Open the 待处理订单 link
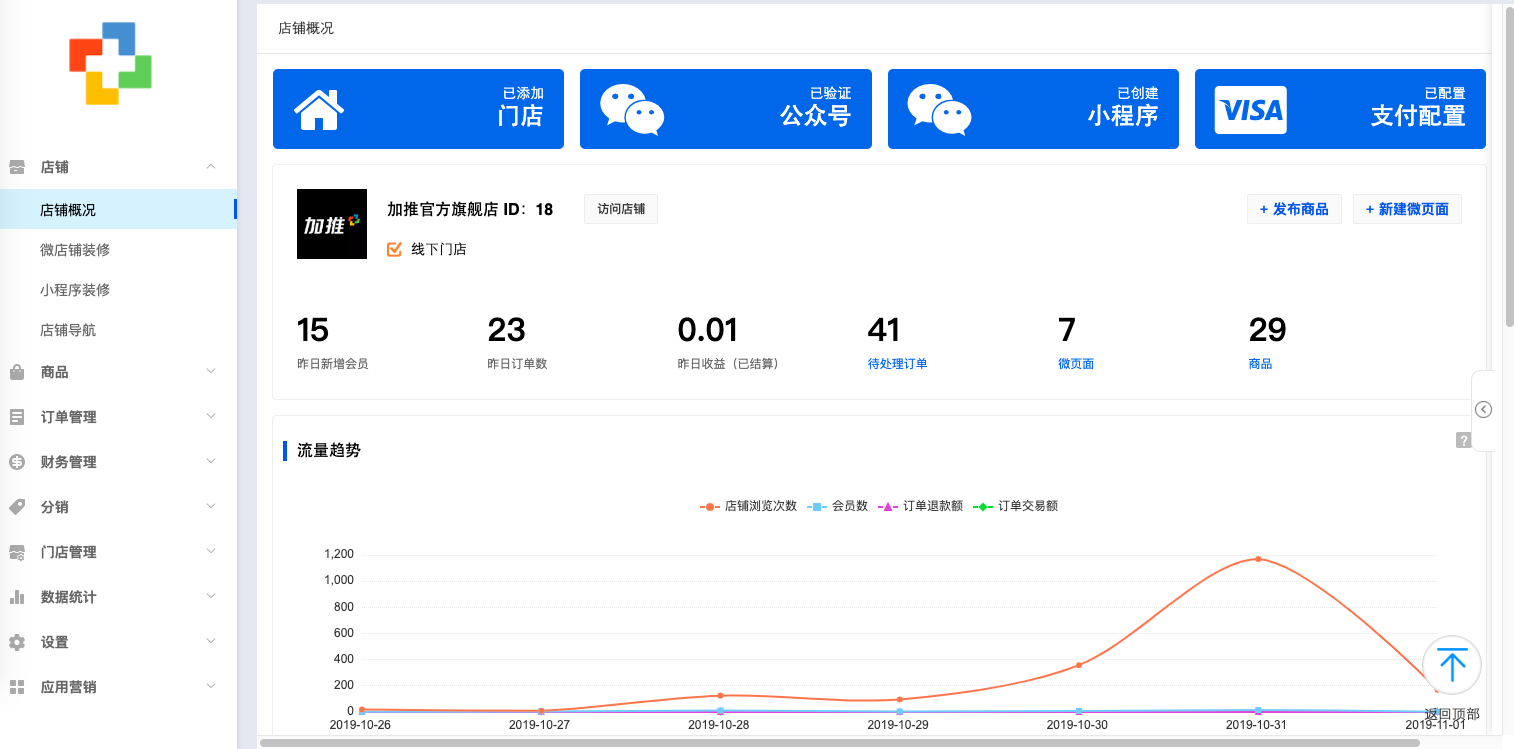 tap(897, 364)
